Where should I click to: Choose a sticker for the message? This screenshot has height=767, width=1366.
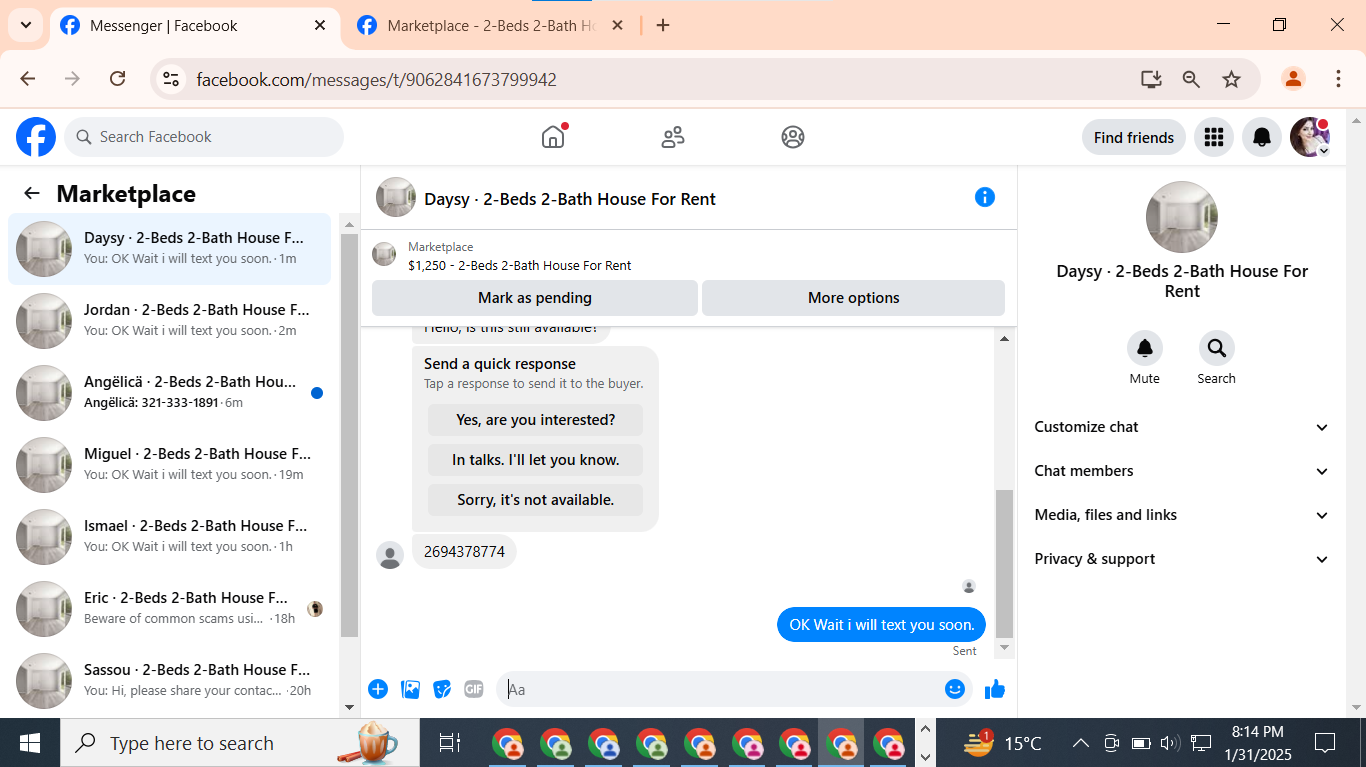click(x=442, y=689)
